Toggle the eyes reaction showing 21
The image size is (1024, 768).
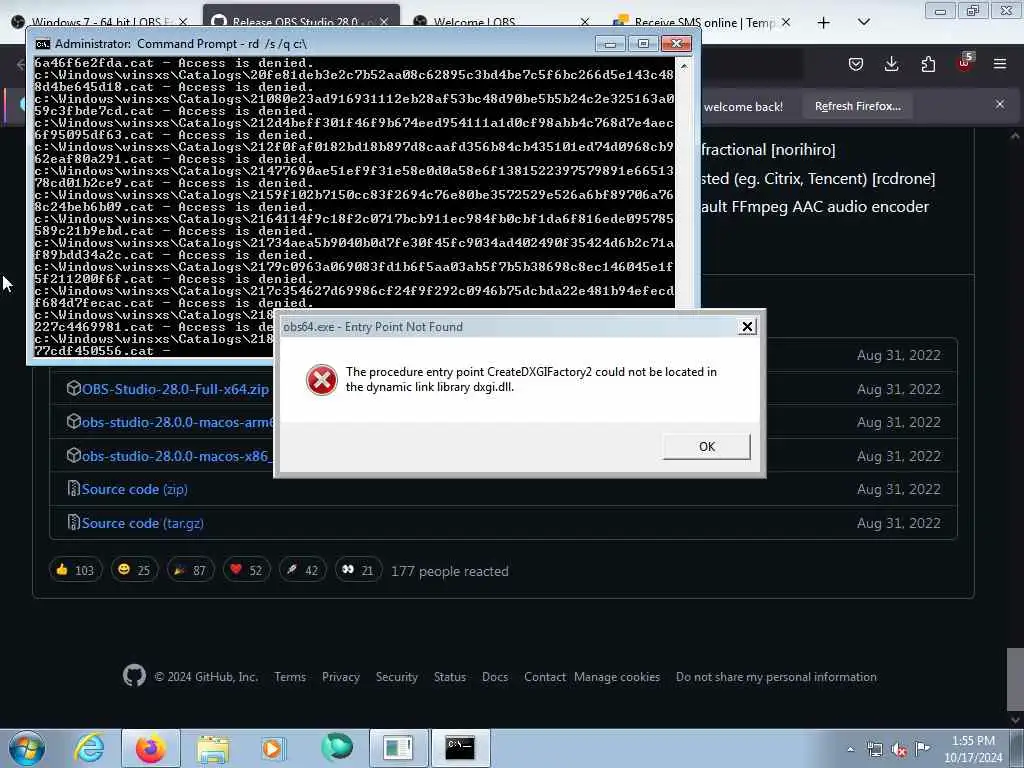pyautogui.click(x=358, y=570)
